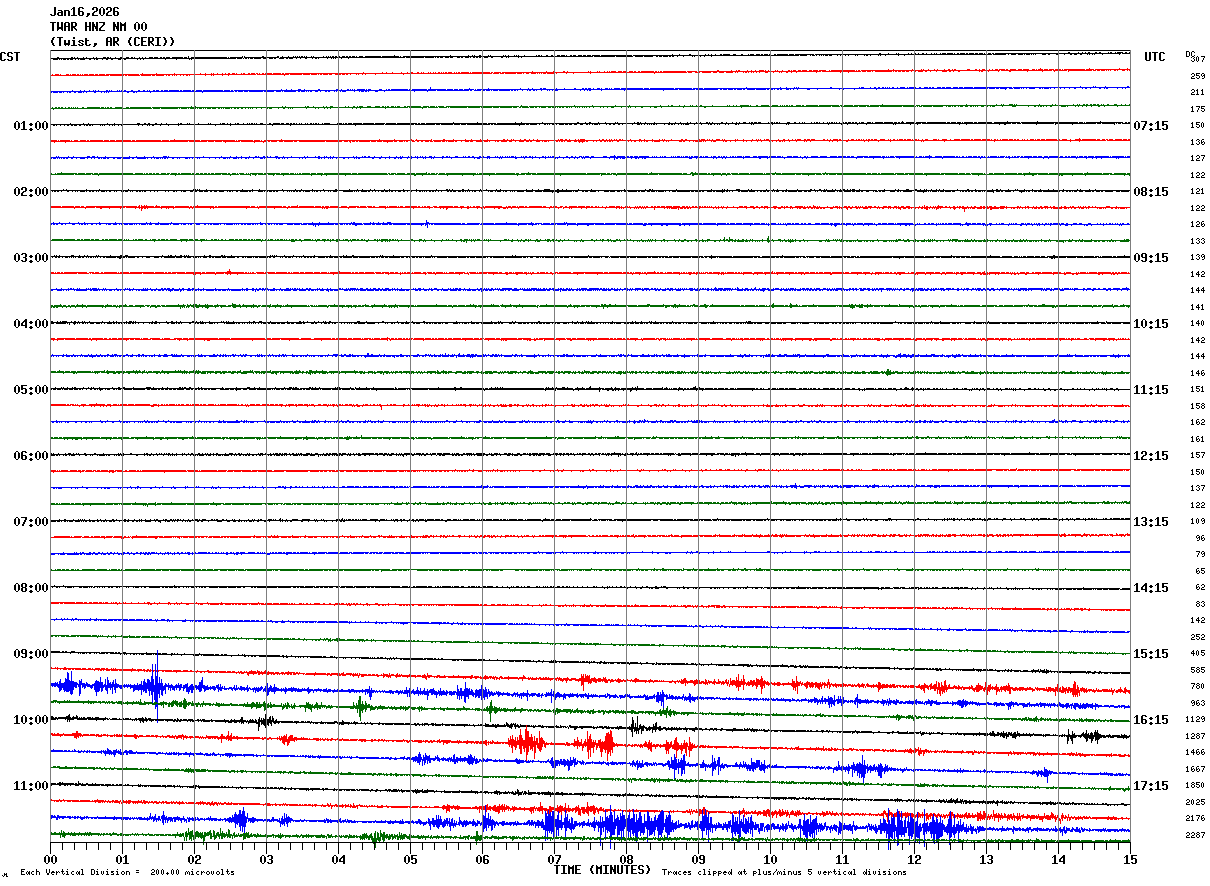Click minute 14 on the time axis
Screen dimensions: 1210x886
point(1058,859)
